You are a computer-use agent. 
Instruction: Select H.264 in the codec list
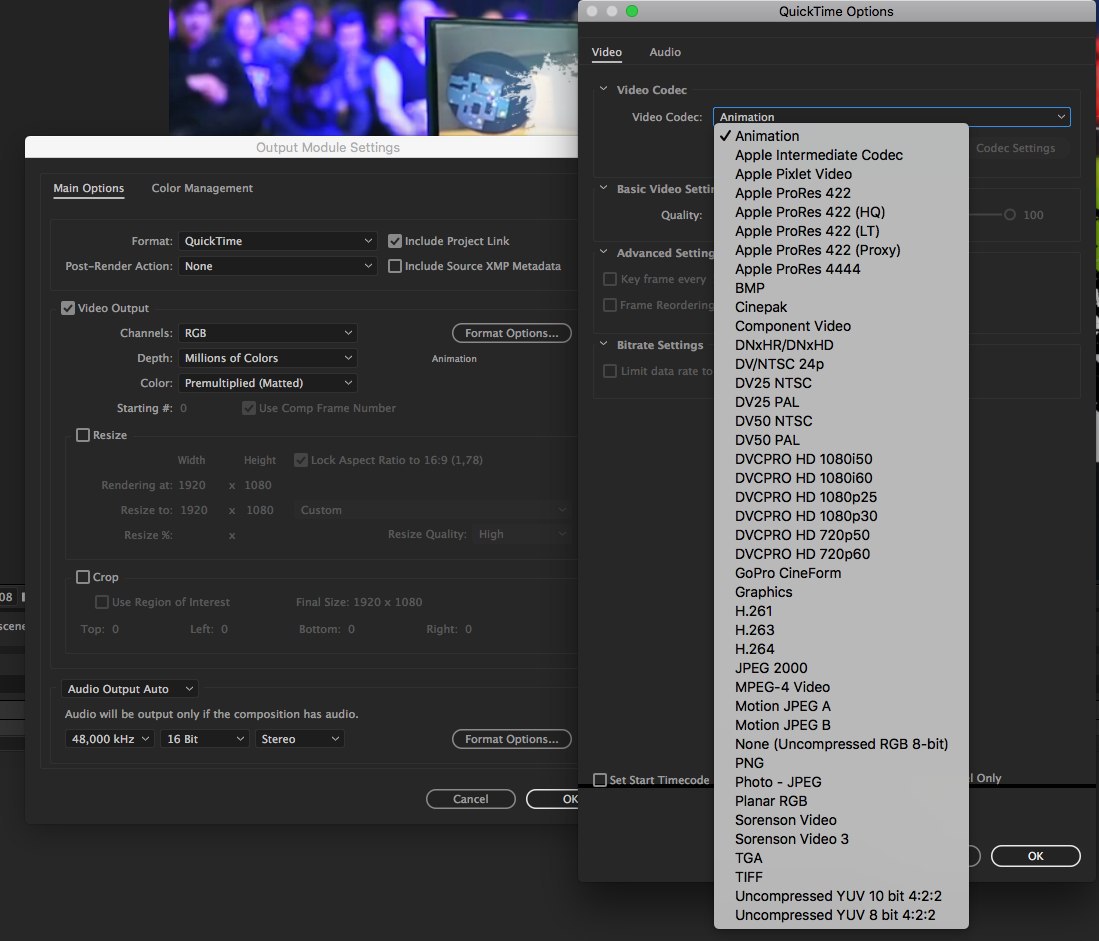pos(754,649)
